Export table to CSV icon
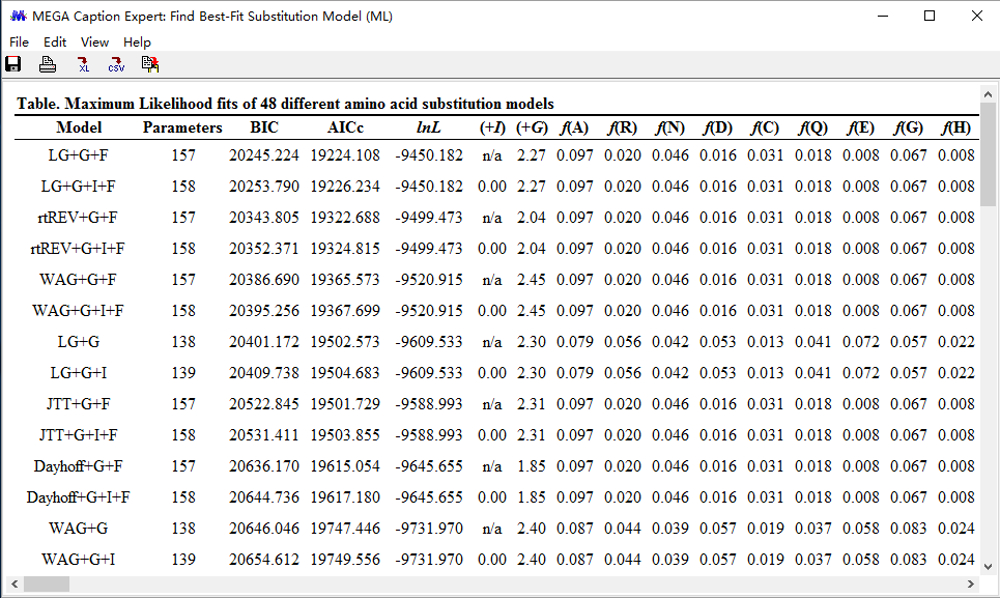Screen dimensions: 1000x598 click(116, 65)
